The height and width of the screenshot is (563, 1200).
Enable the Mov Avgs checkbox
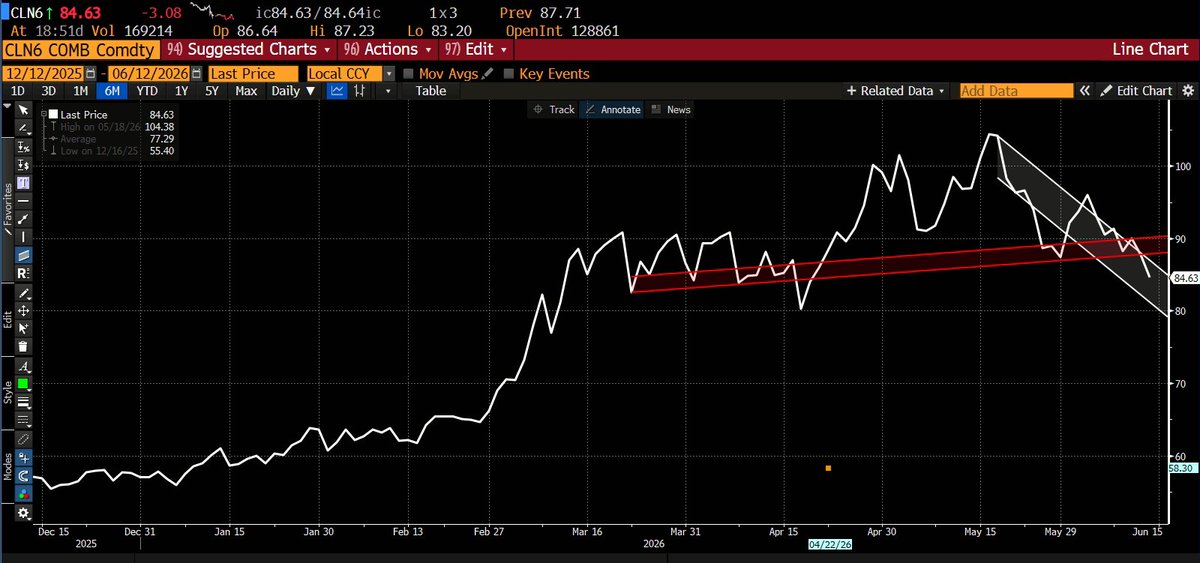click(408, 73)
